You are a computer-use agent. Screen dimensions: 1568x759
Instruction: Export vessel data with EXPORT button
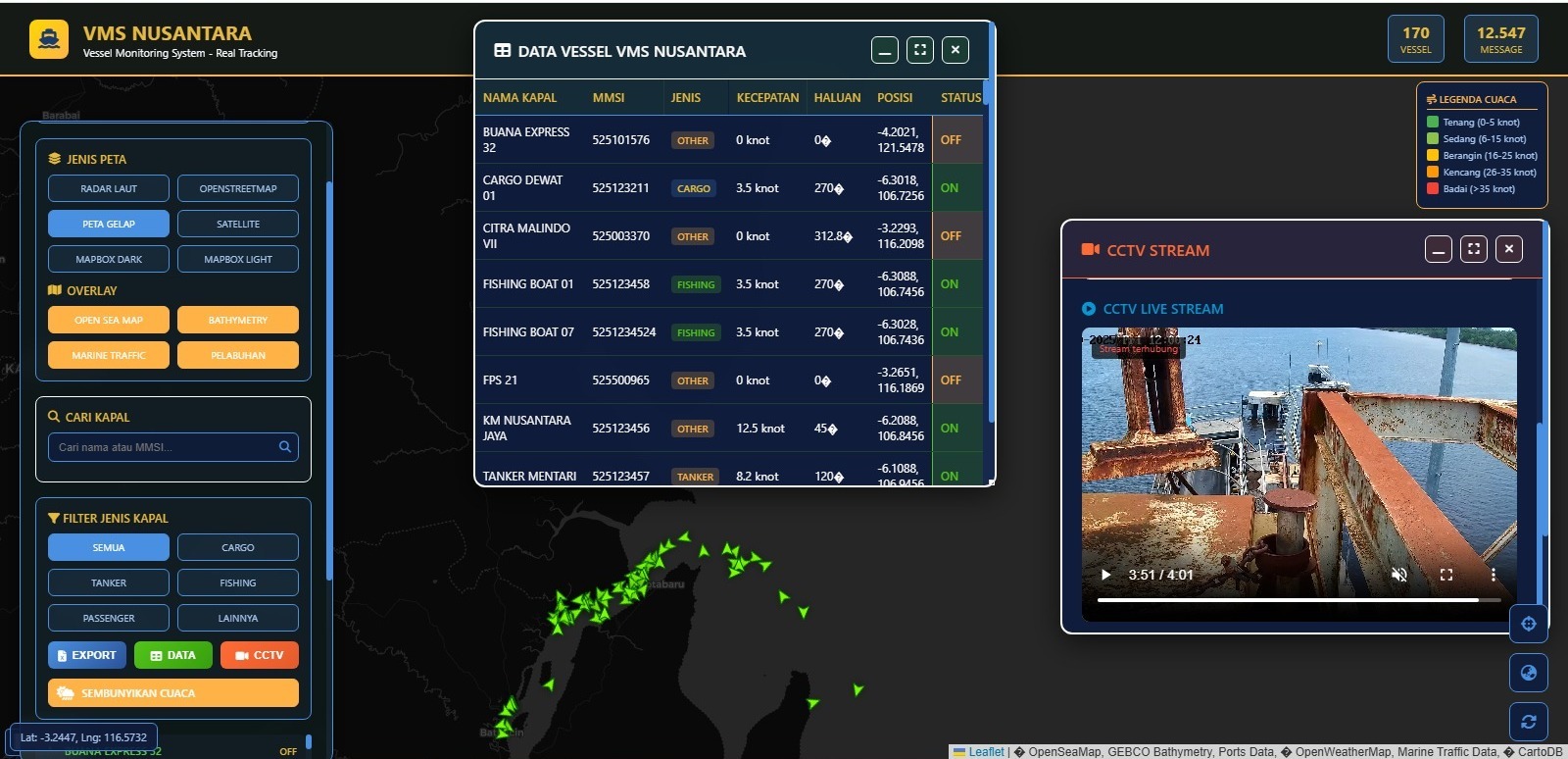click(87, 655)
